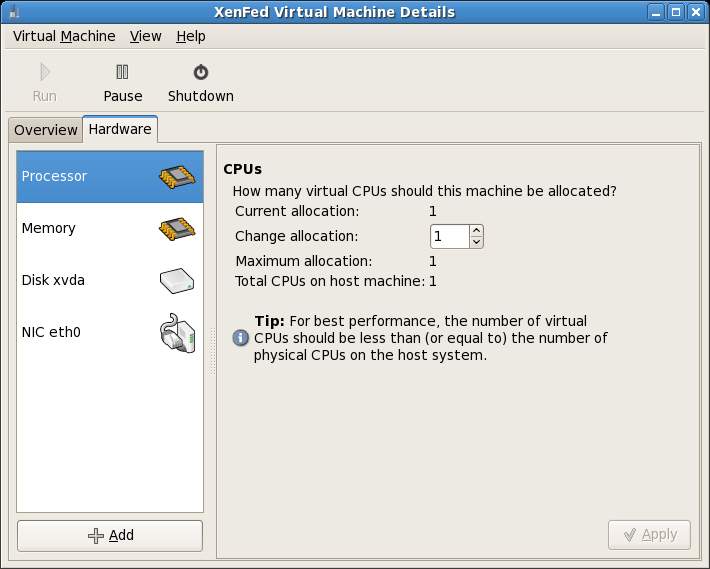Increase CPU allocation with up arrow
Image resolution: width=710 pixels, height=569 pixels.
(476, 230)
